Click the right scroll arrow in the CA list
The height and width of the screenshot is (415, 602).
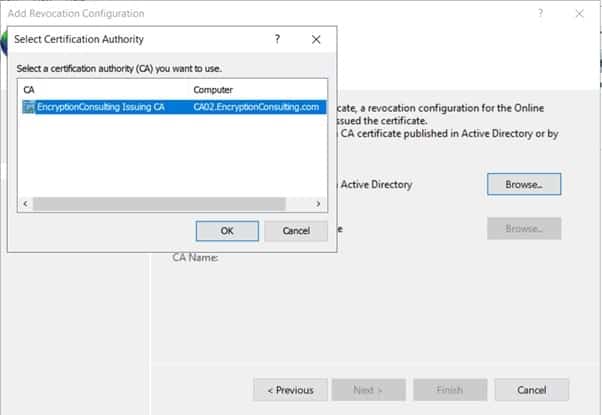319,203
